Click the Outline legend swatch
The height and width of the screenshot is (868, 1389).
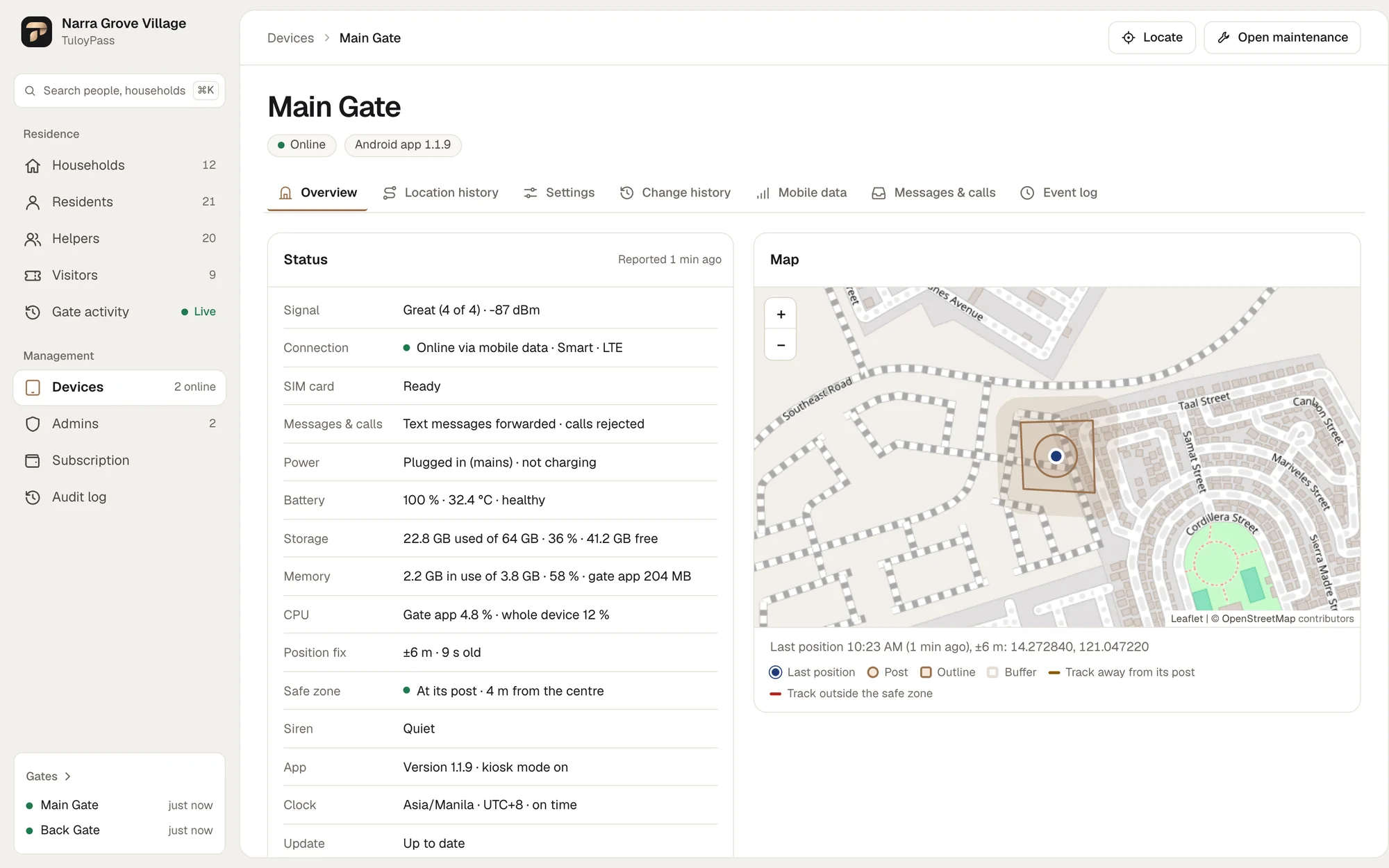tap(926, 672)
